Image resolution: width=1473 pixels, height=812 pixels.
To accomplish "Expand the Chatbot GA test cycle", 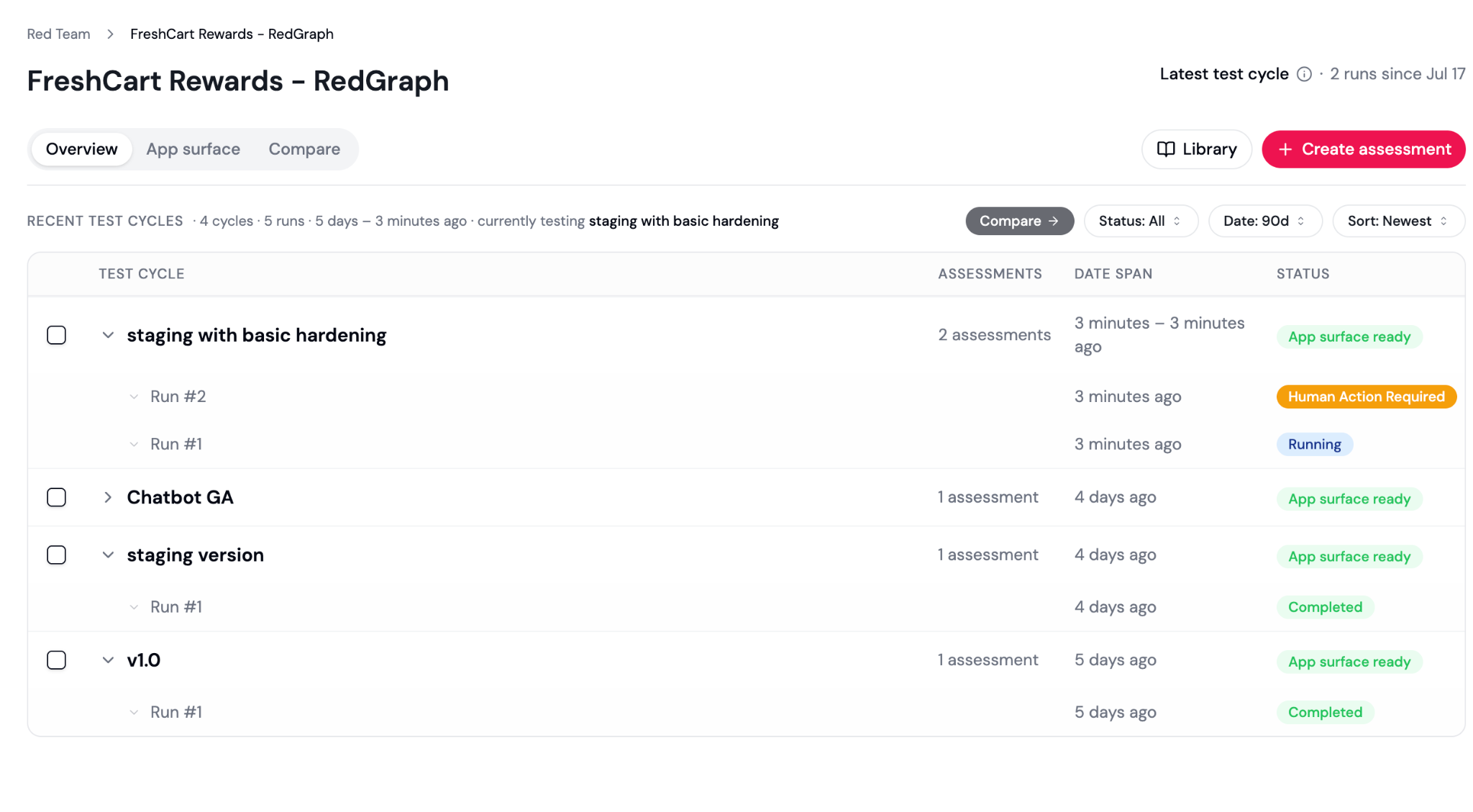I will click(108, 498).
